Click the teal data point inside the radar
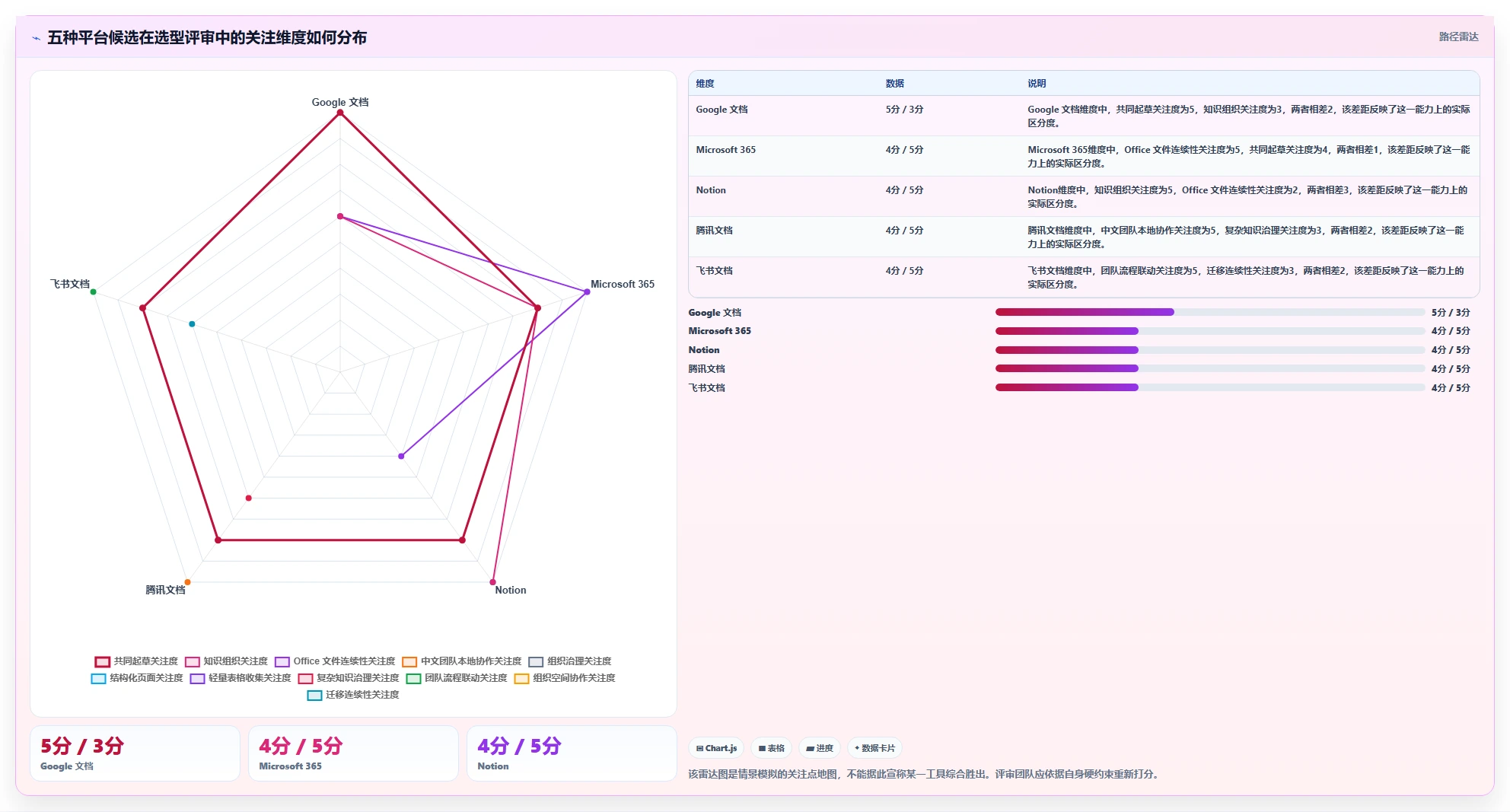The height and width of the screenshot is (812, 1510). tap(192, 324)
